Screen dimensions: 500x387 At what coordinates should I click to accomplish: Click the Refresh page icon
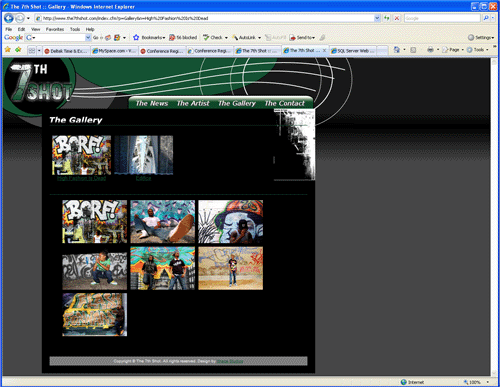[387, 18]
